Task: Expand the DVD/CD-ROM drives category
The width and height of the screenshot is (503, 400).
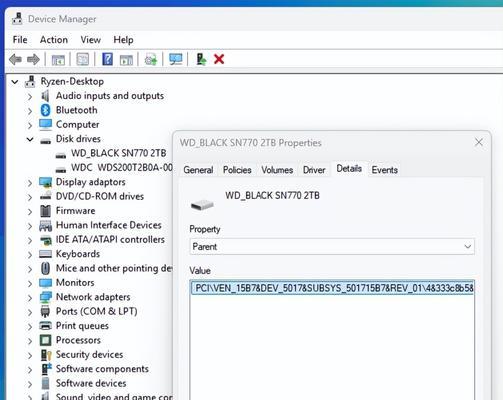Action: [x=30, y=197]
